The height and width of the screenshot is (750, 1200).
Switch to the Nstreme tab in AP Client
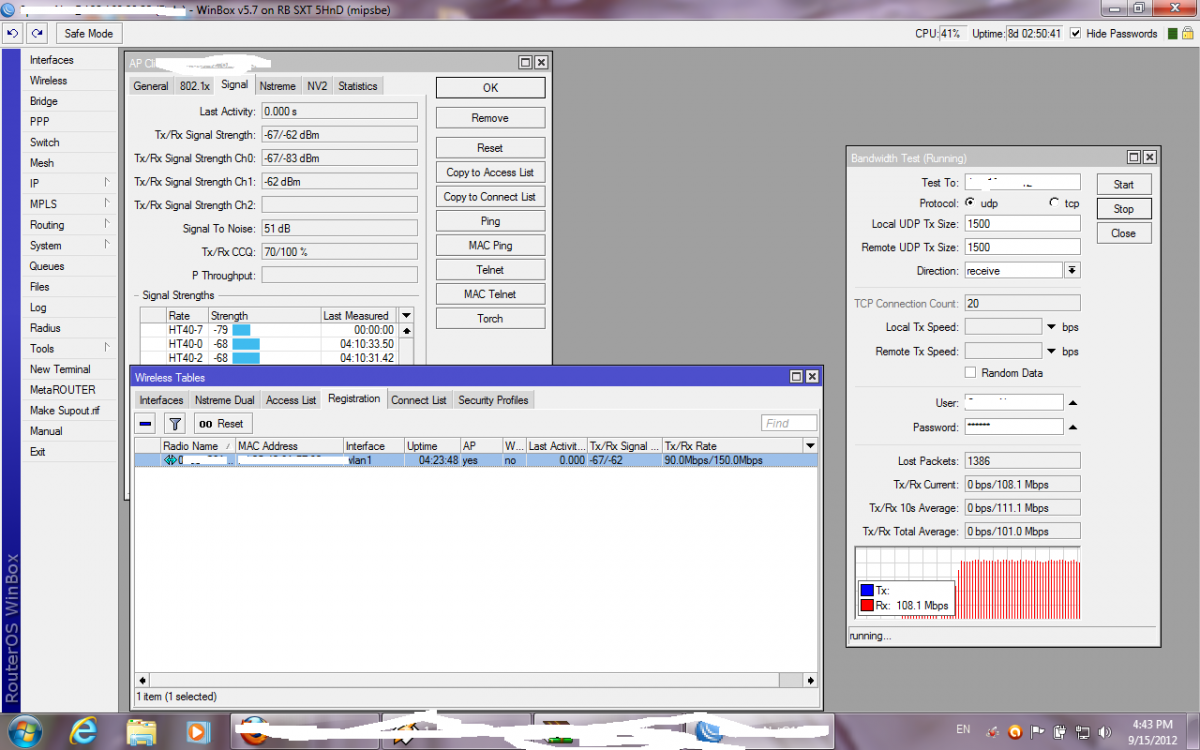(x=277, y=86)
